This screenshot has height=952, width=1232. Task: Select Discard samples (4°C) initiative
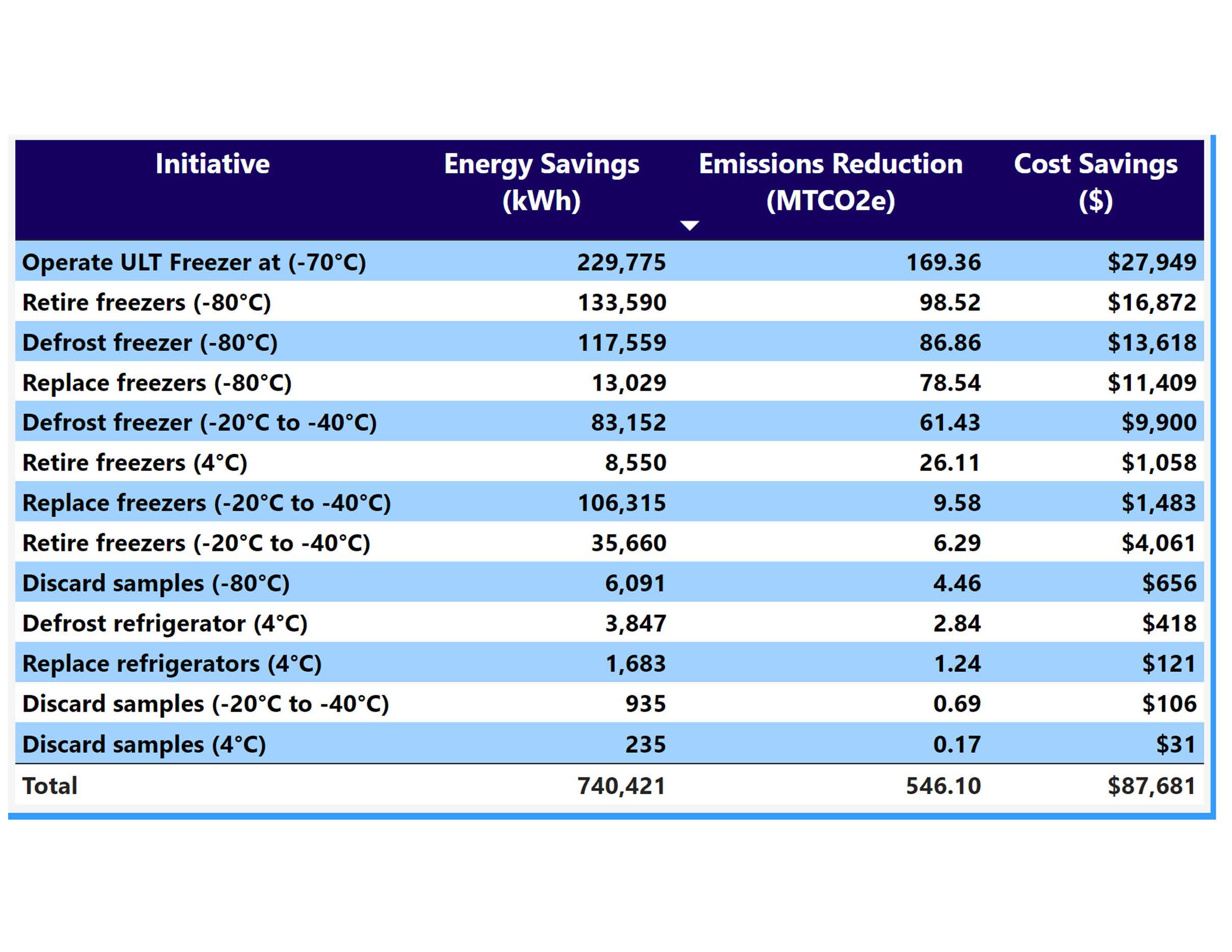[144, 744]
